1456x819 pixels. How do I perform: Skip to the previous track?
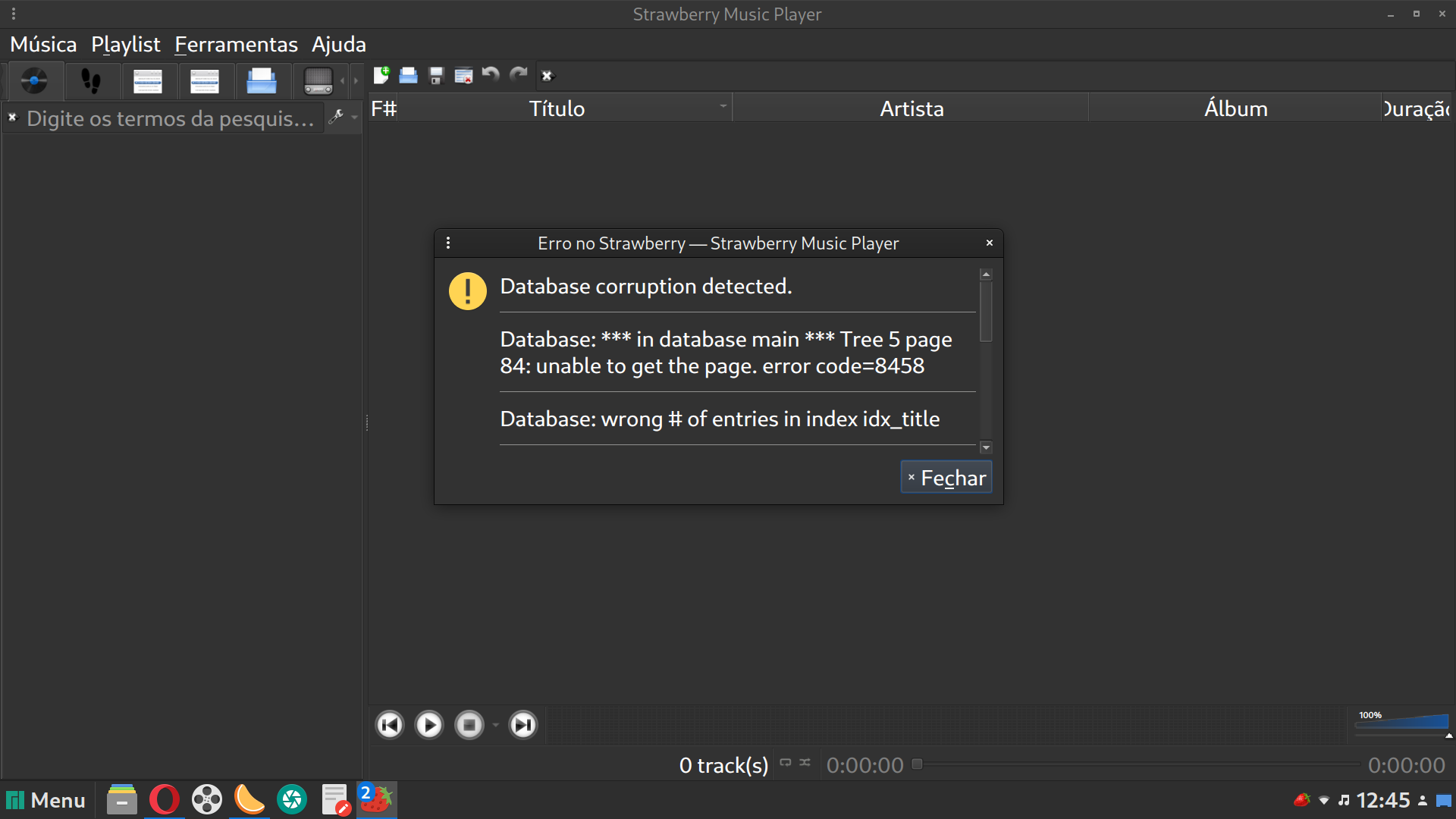click(390, 725)
